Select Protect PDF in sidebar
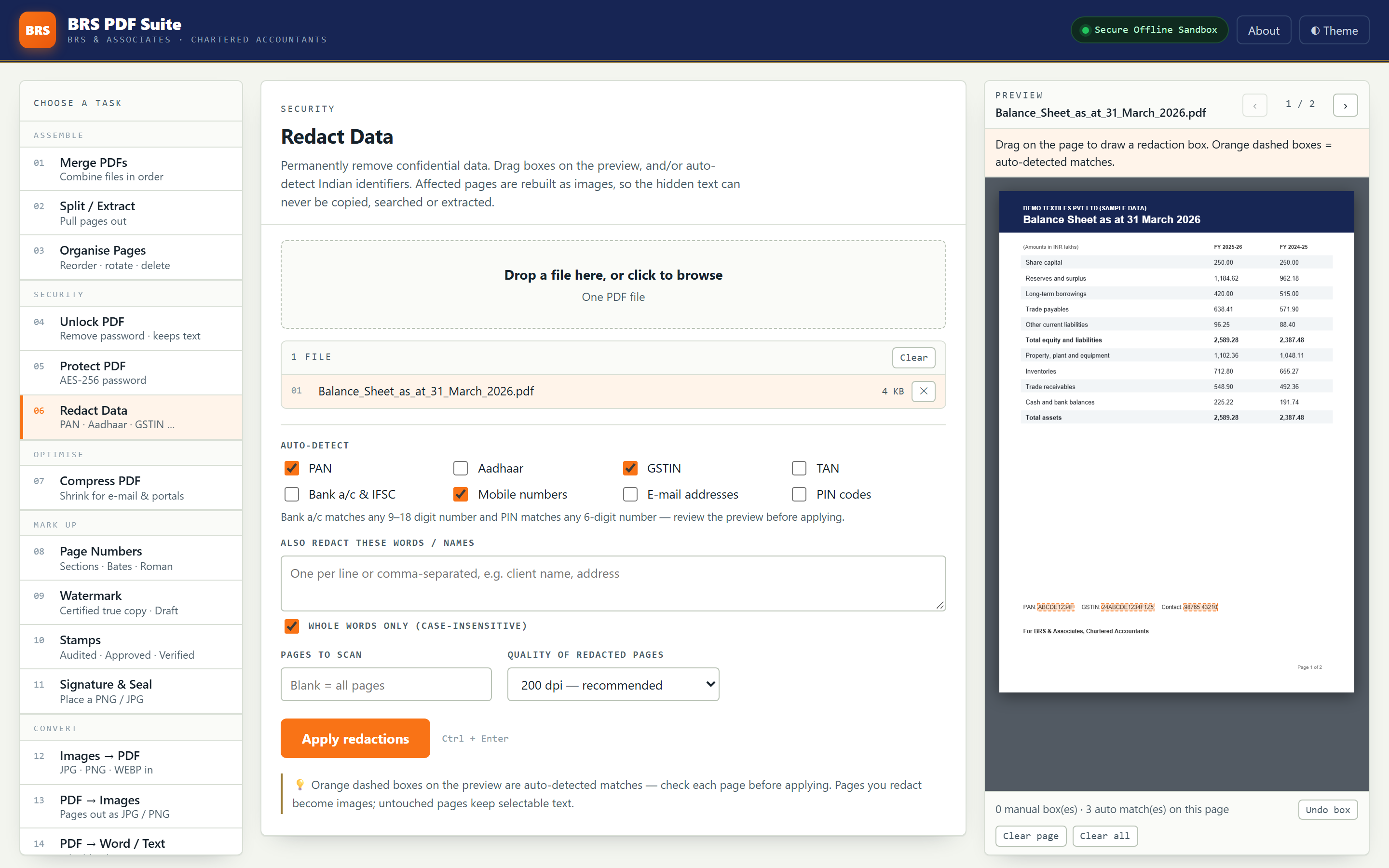 tap(132, 373)
